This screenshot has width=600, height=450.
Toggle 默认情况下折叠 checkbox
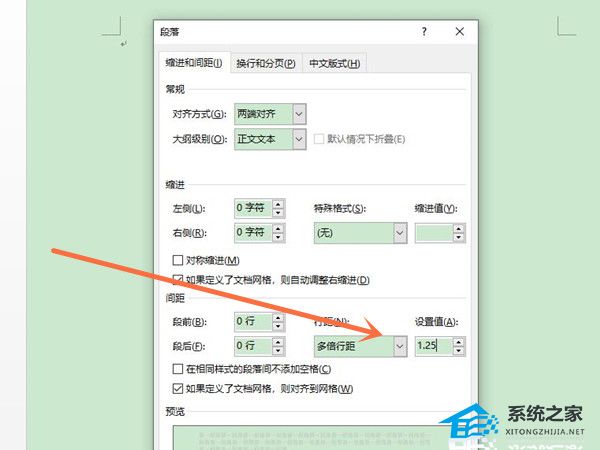pyautogui.click(x=319, y=139)
